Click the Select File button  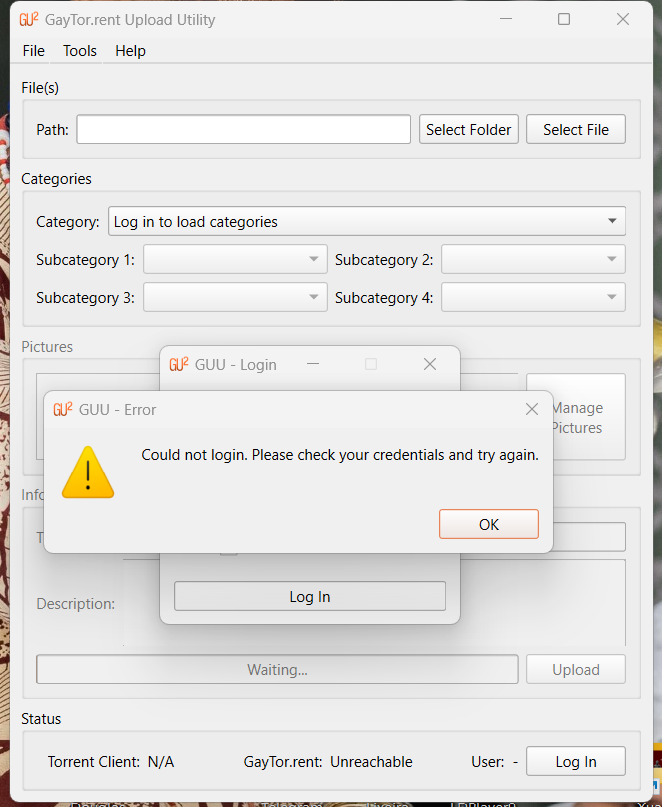[575, 130]
